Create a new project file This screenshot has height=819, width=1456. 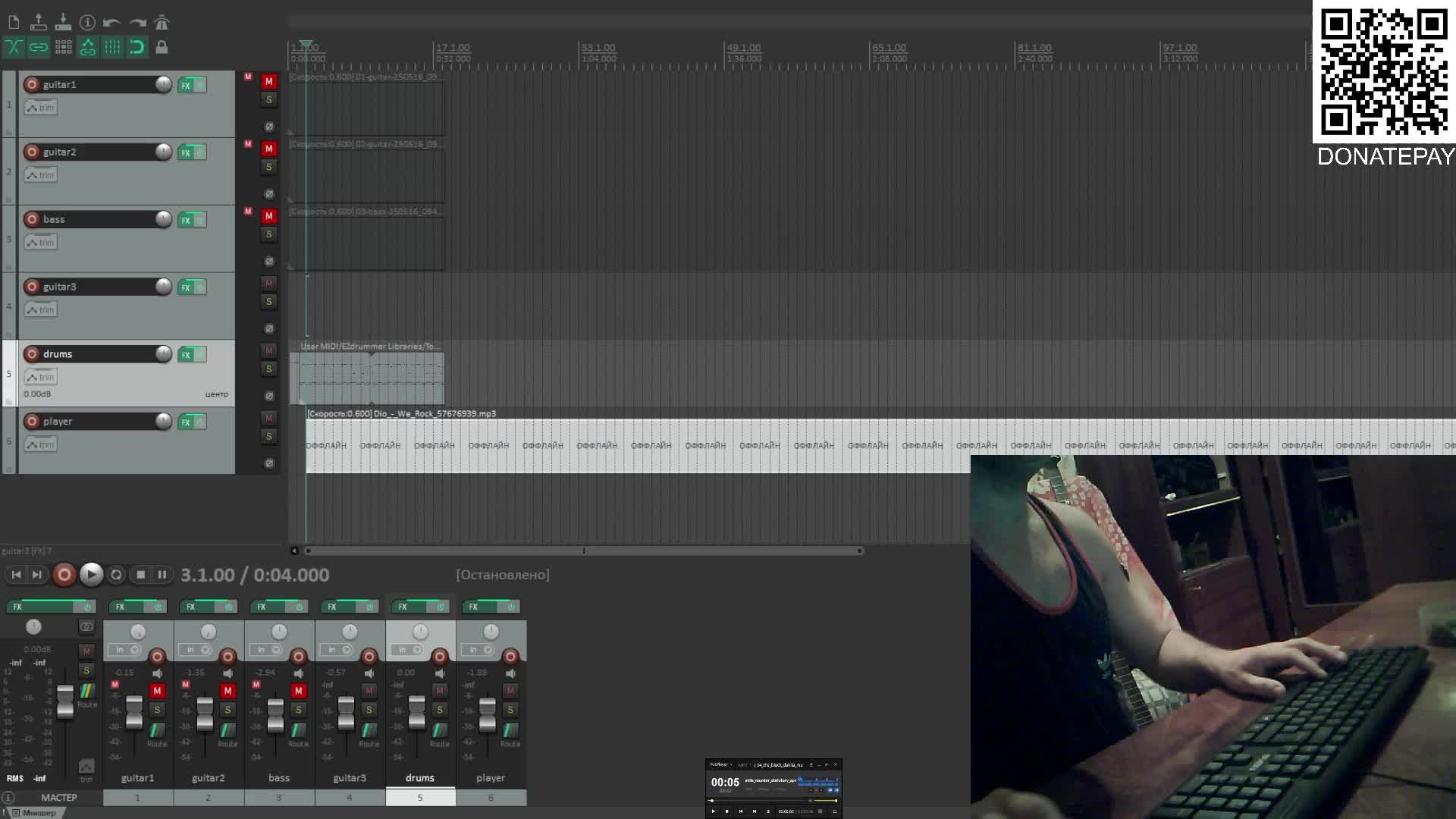[x=14, y=23]
